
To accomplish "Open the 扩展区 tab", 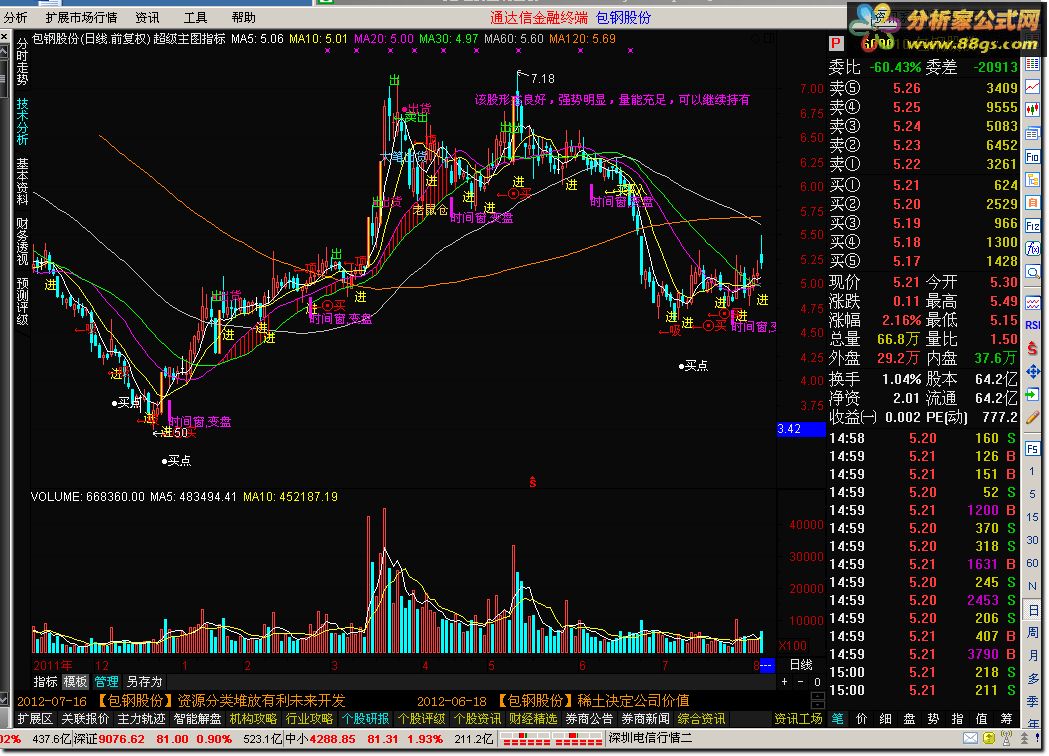I will pyautogui.click(x=35, y=719).
